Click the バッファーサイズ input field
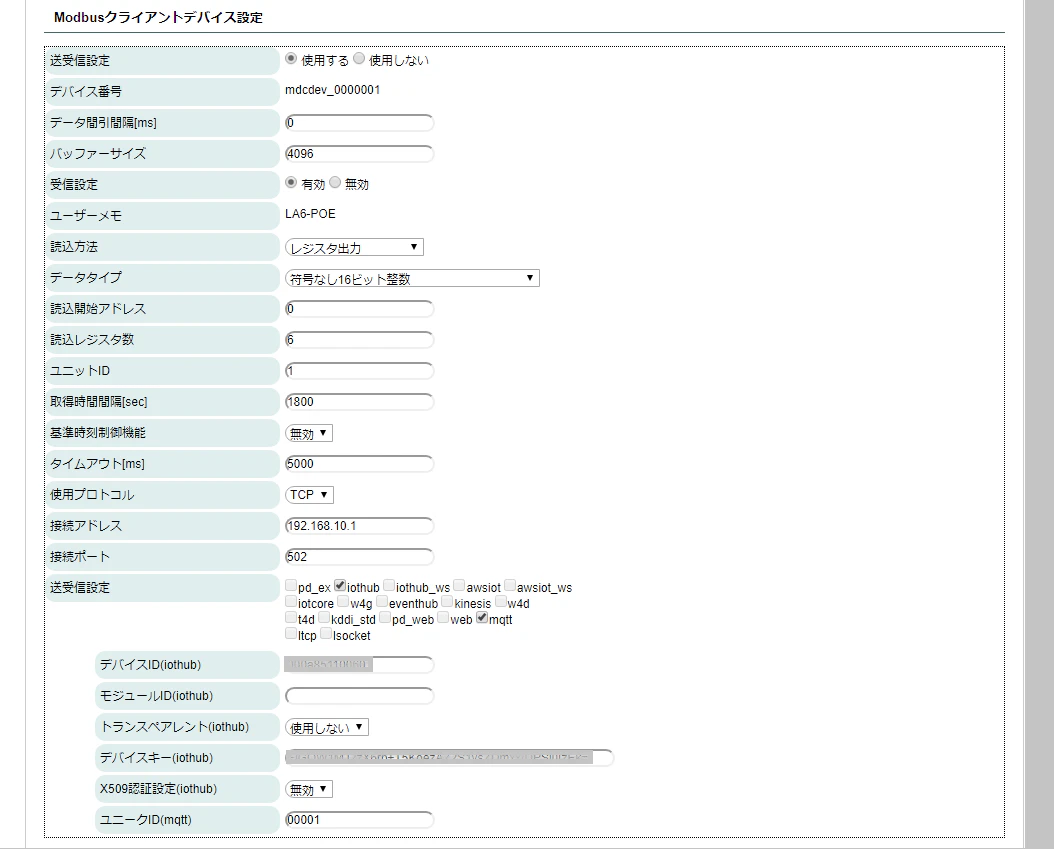Image resolution: width=1054 pixels, height=849 pixels. 360,154
